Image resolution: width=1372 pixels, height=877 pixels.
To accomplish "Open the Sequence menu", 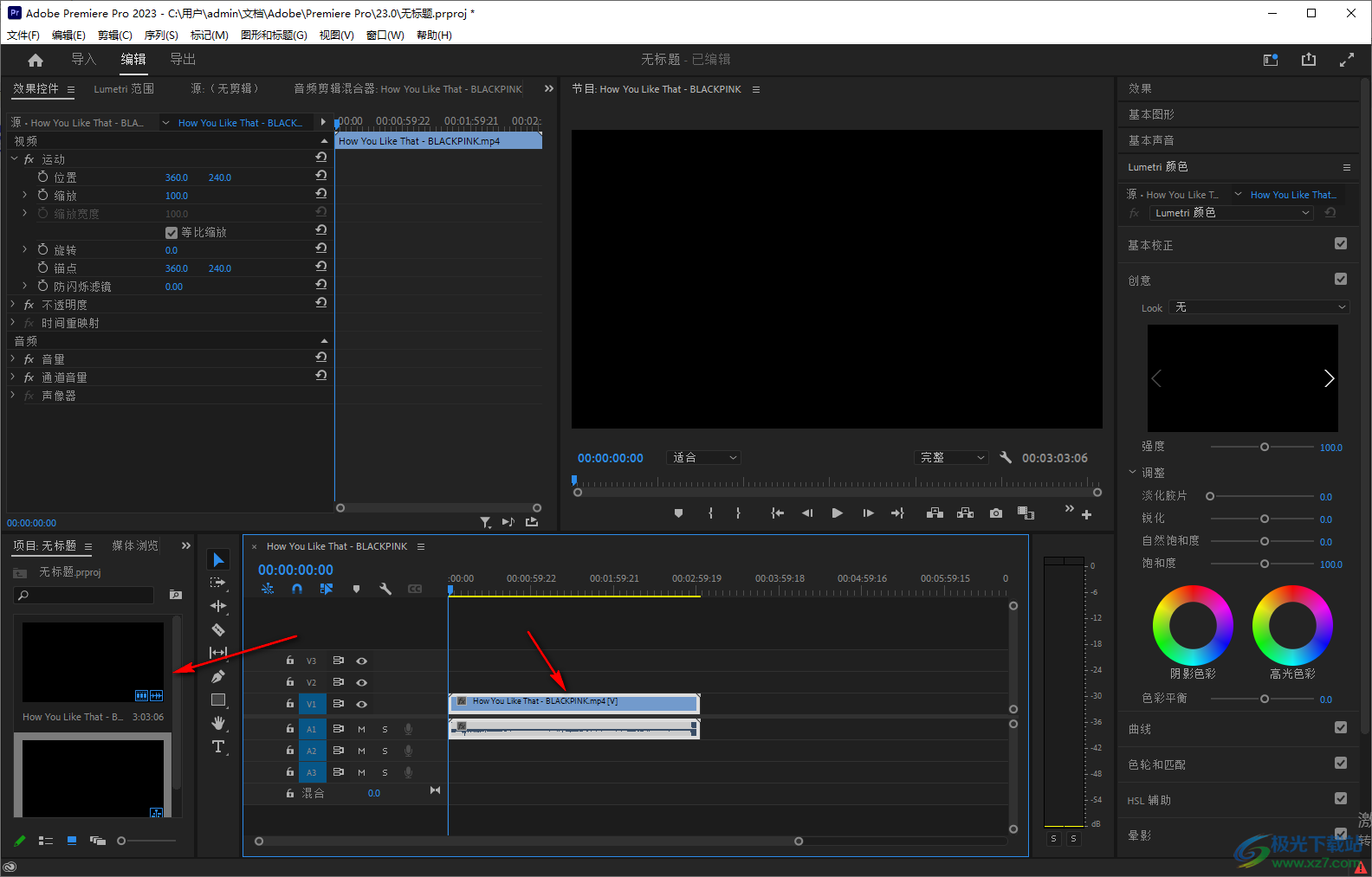I will coord(161,35).
